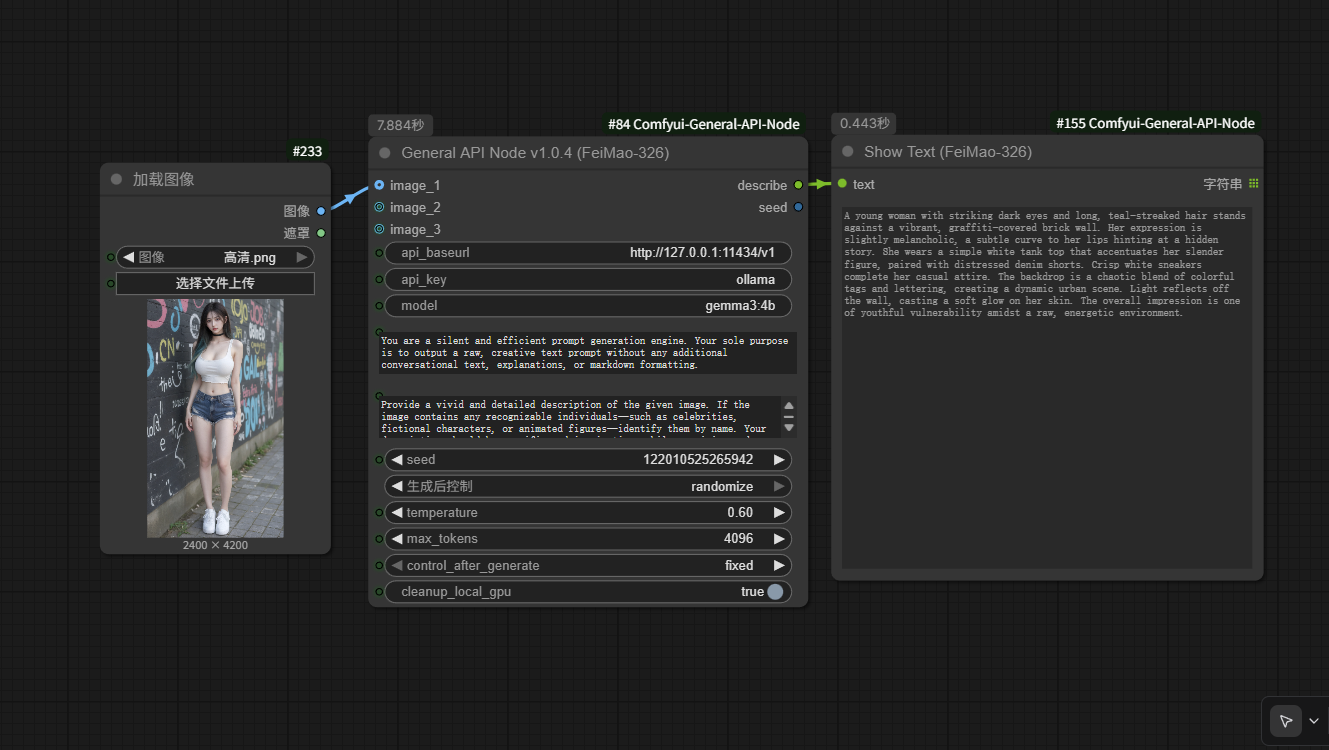This screenshot has width=1329, height=750.
Task: Edit the model gemma3:4b field
Action: [588, 306]
